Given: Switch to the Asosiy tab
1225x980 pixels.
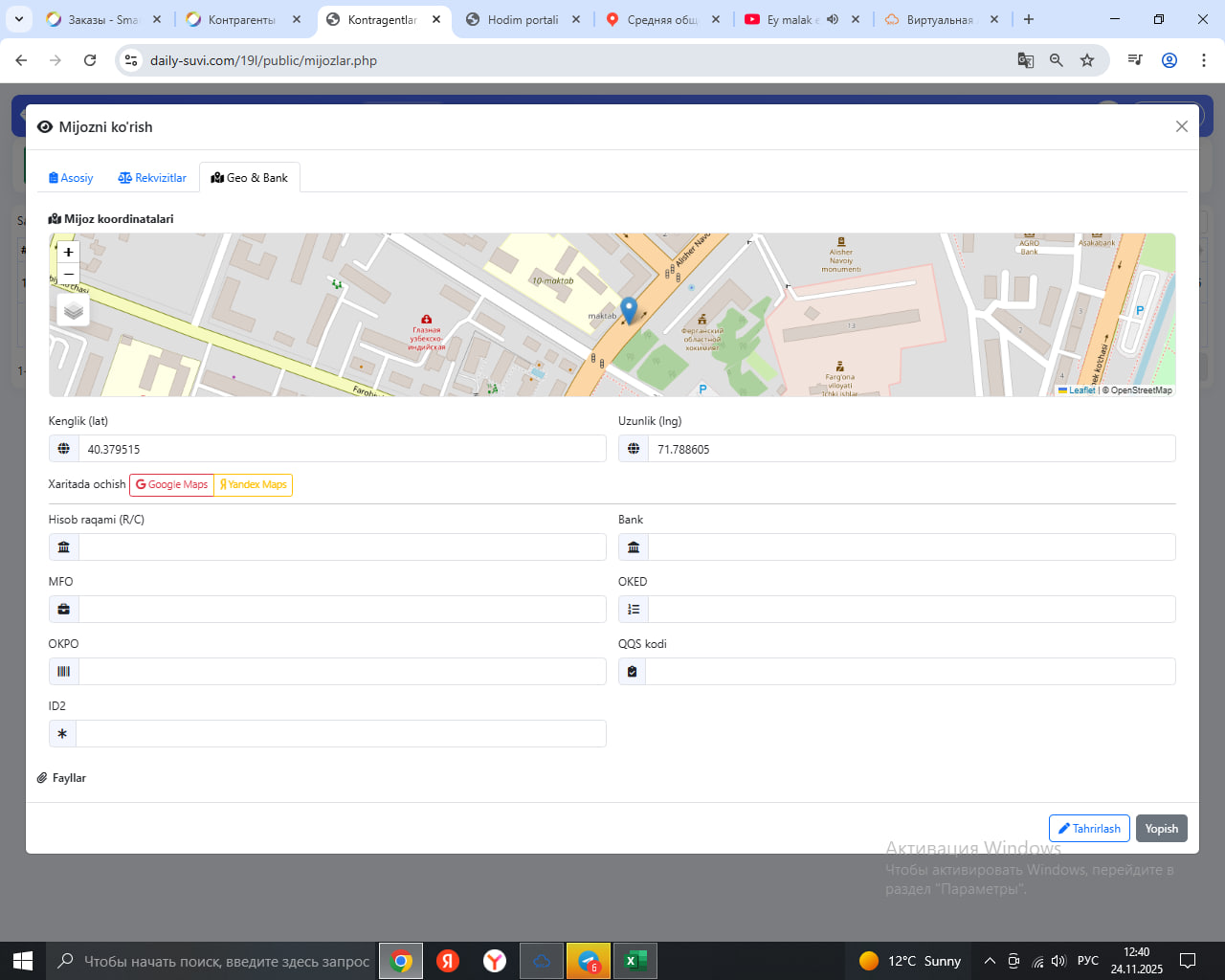Looking at the screenshot, I should tap(71, 178).
